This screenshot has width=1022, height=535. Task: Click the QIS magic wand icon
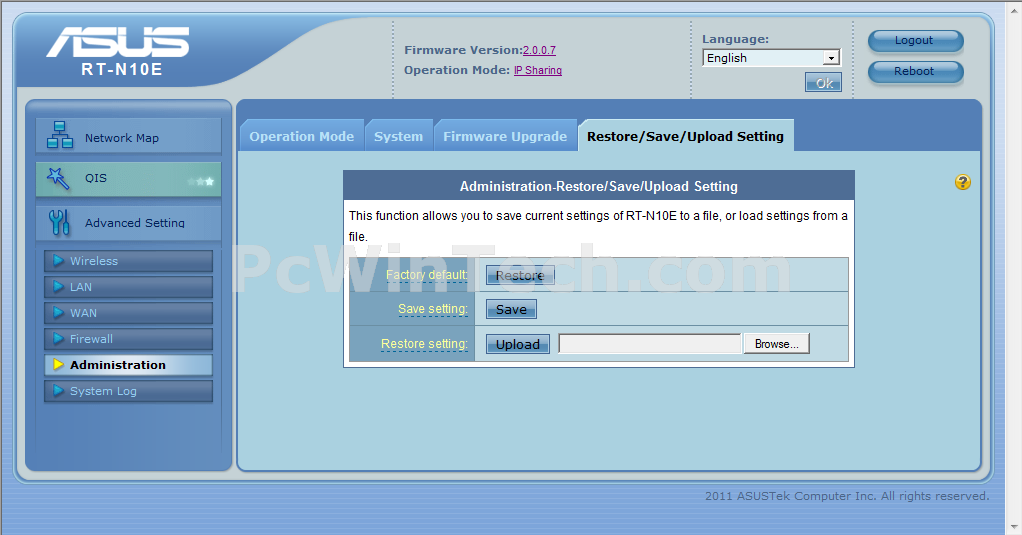click(x=58, y=178)
